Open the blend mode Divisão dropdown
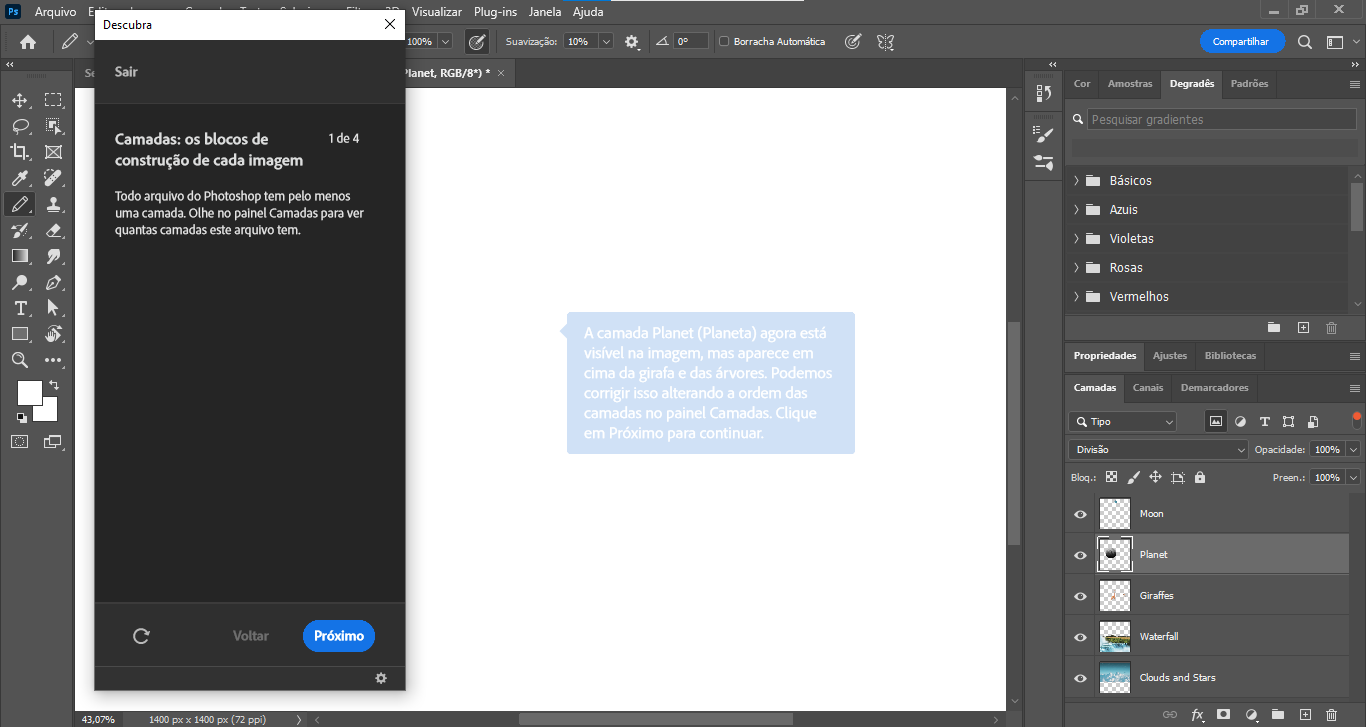 coord(1156,449)
